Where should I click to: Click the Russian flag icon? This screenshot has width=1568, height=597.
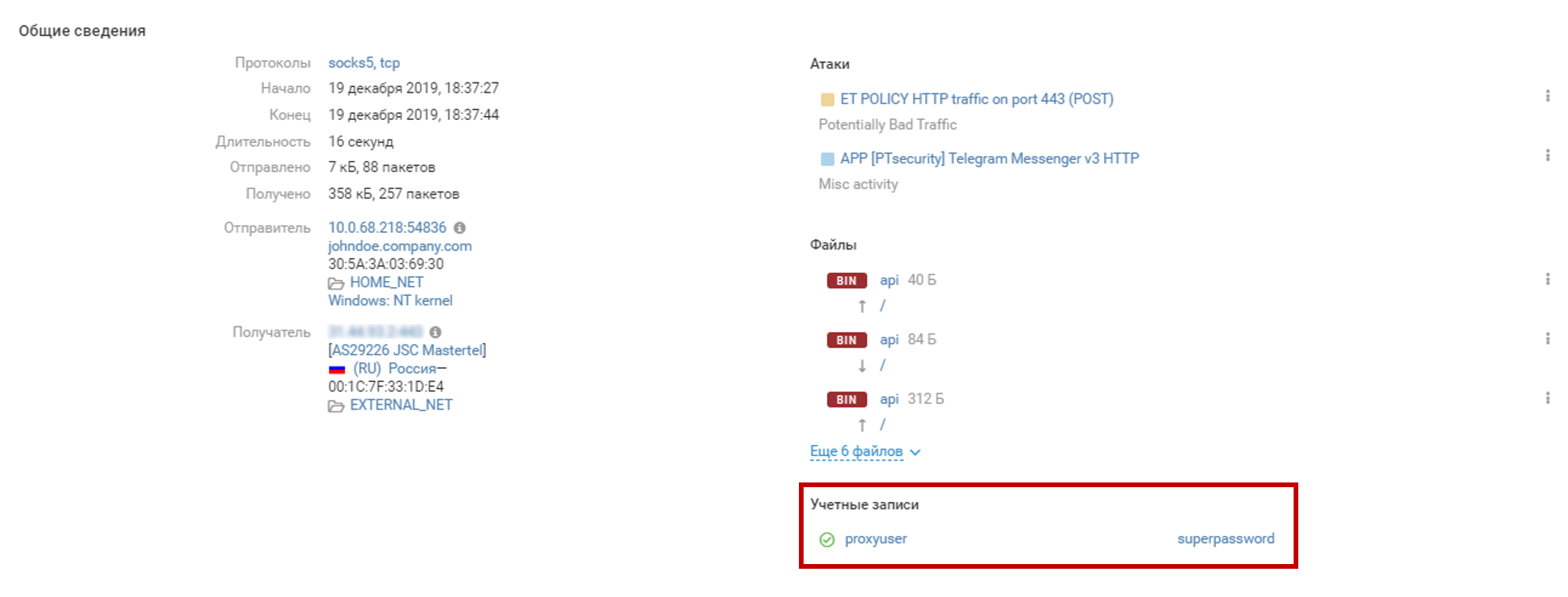(x=337, y=369)
